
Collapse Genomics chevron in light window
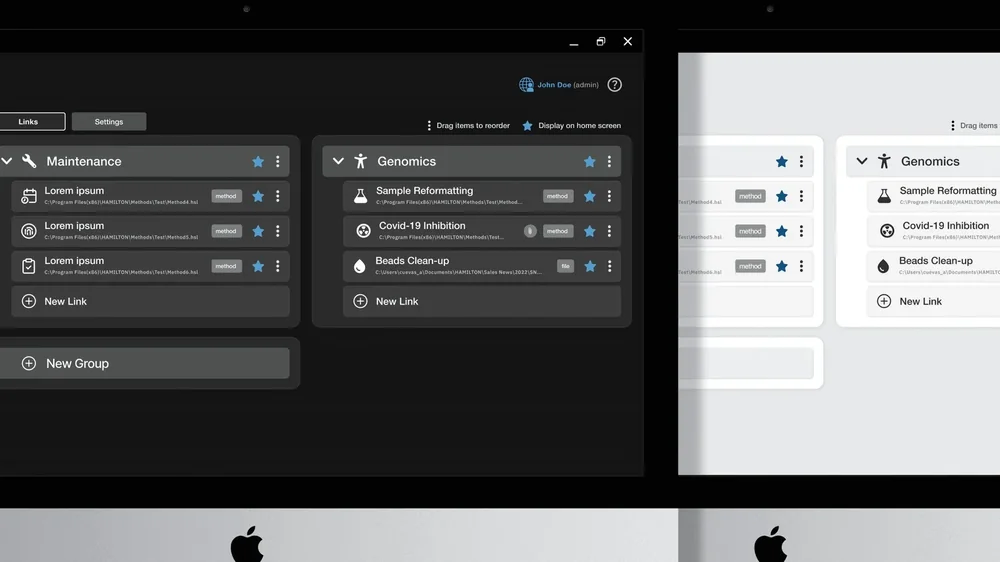[x=862, y=161]
